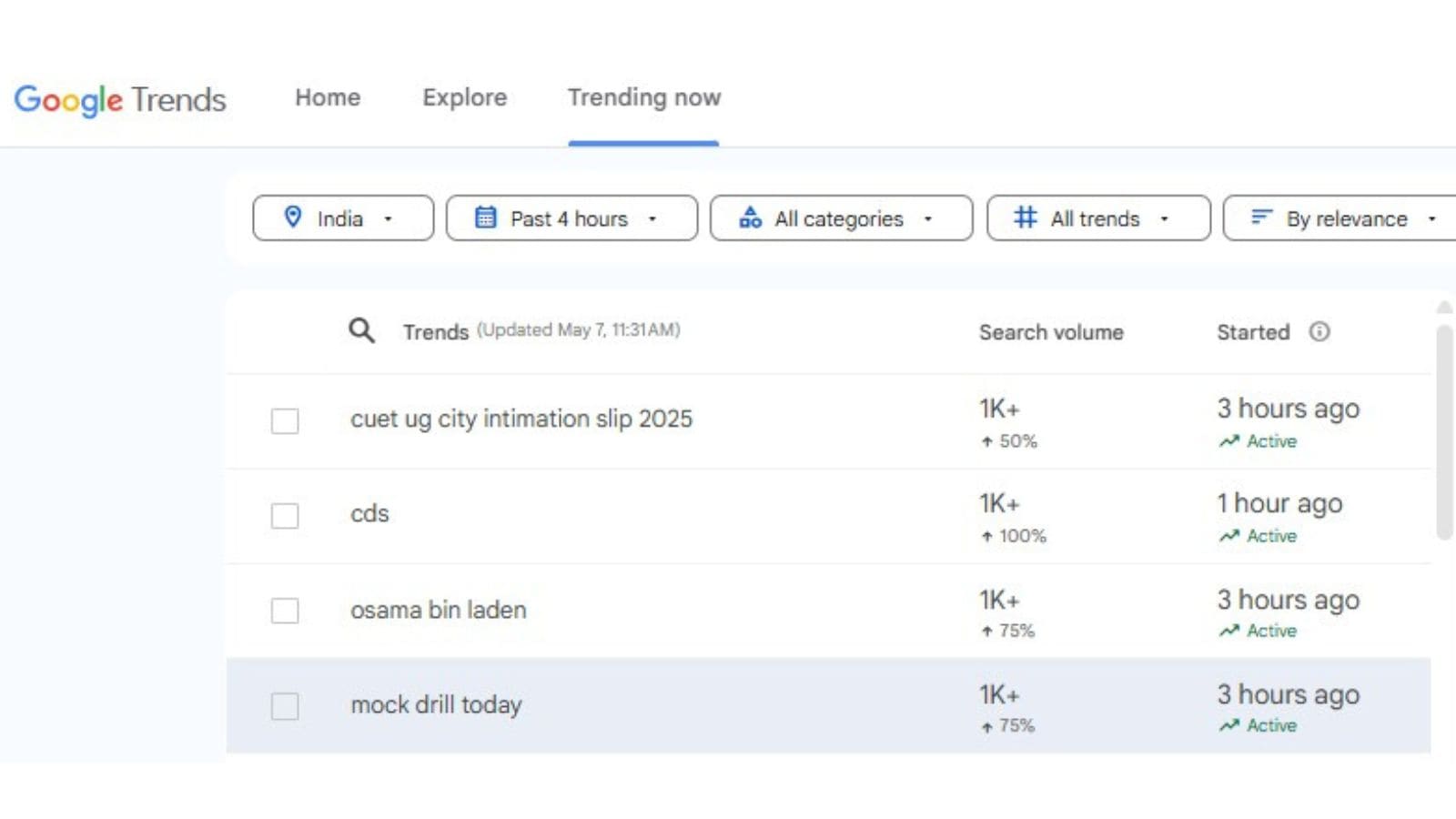Viewport: 1456px width, 819px height.
Task: Open the mock drill today trend
Action: click(436, 705)
